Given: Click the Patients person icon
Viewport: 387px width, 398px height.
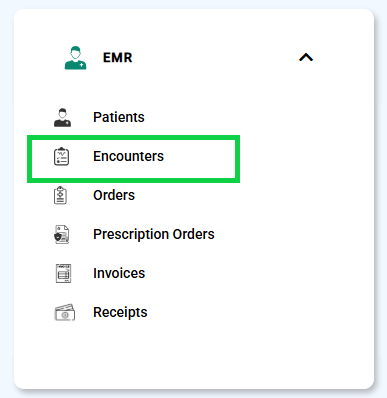Looking at the screenshot, I should [x=62, y=117].
